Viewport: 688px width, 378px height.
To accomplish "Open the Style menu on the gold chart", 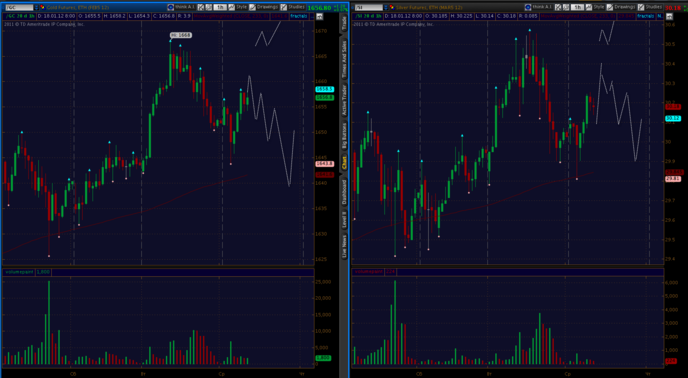I will [241, 7].
